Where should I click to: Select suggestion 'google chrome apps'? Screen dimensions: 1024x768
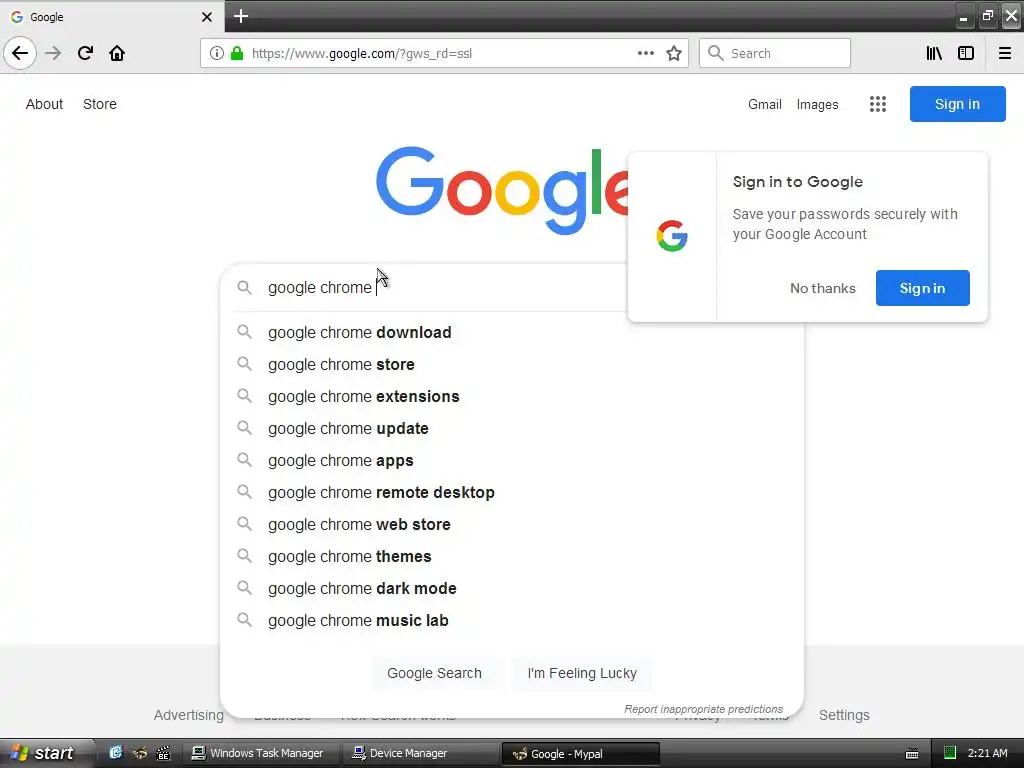point(512,460)
